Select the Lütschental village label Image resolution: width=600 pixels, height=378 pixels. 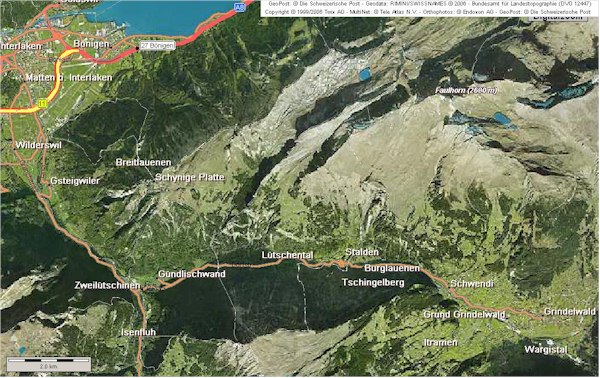287,255
